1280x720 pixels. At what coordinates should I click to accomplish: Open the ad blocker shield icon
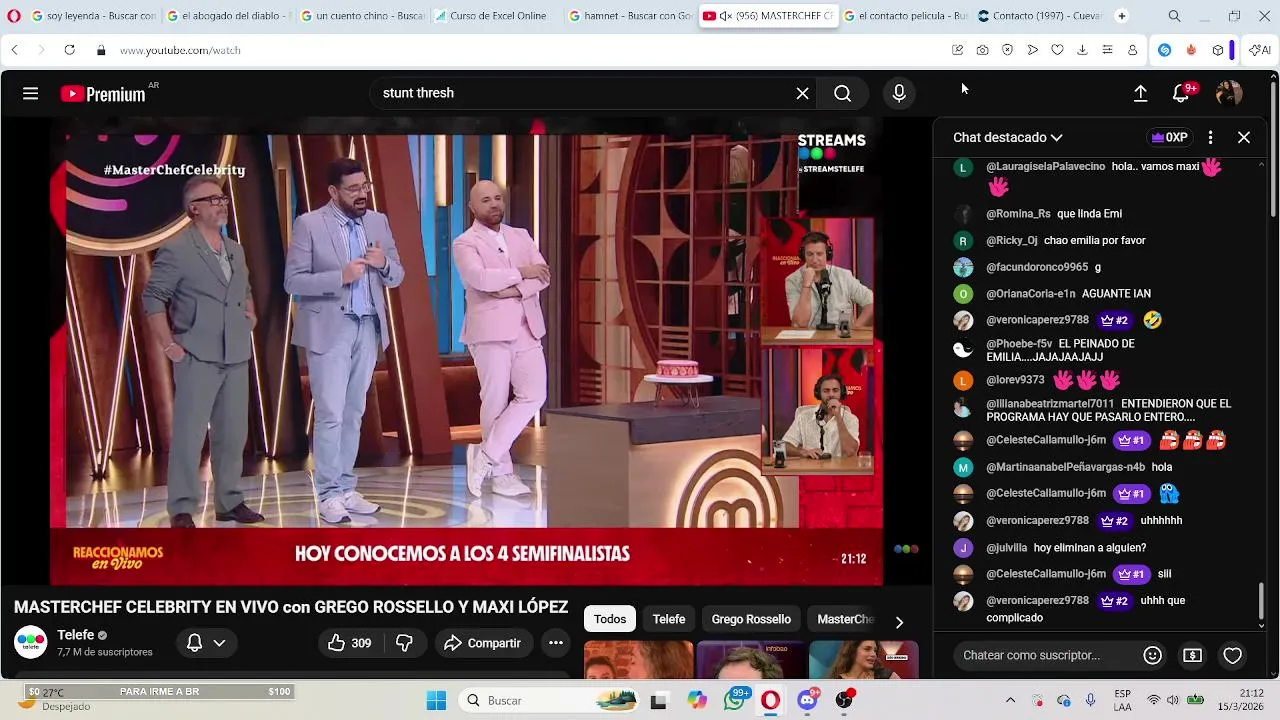tap(1007, 50)
